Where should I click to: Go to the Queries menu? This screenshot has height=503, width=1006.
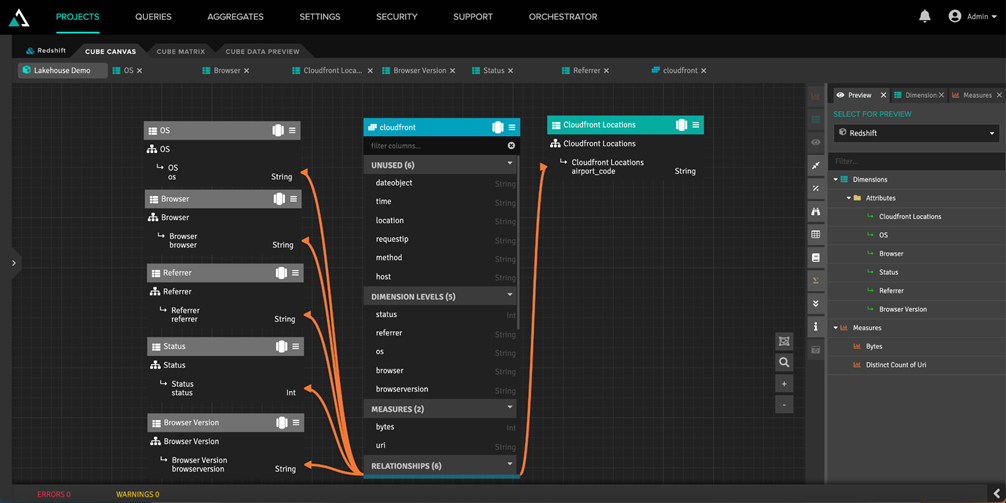coord(153,17)
